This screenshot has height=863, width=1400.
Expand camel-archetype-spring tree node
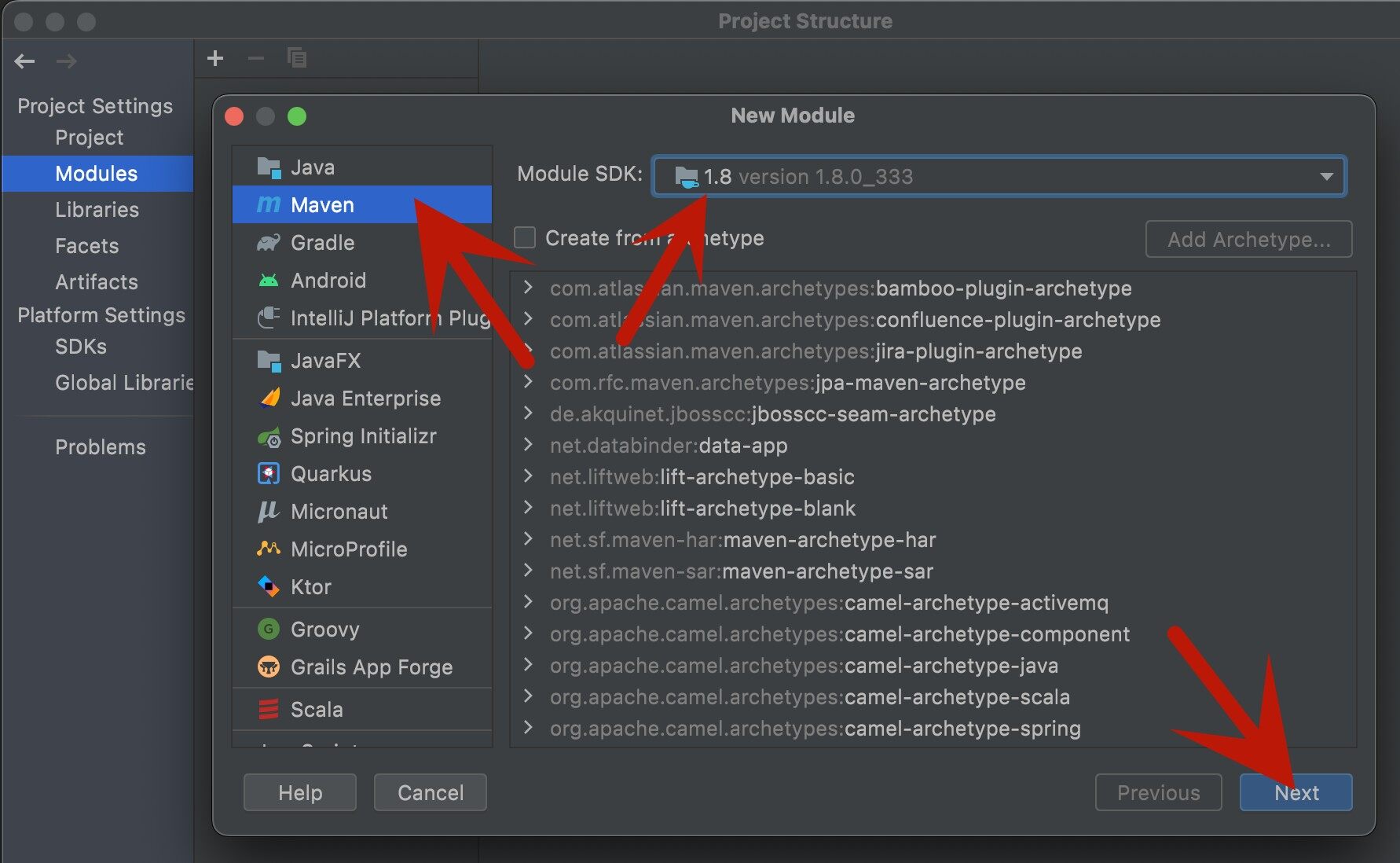[x=529, y=728]
